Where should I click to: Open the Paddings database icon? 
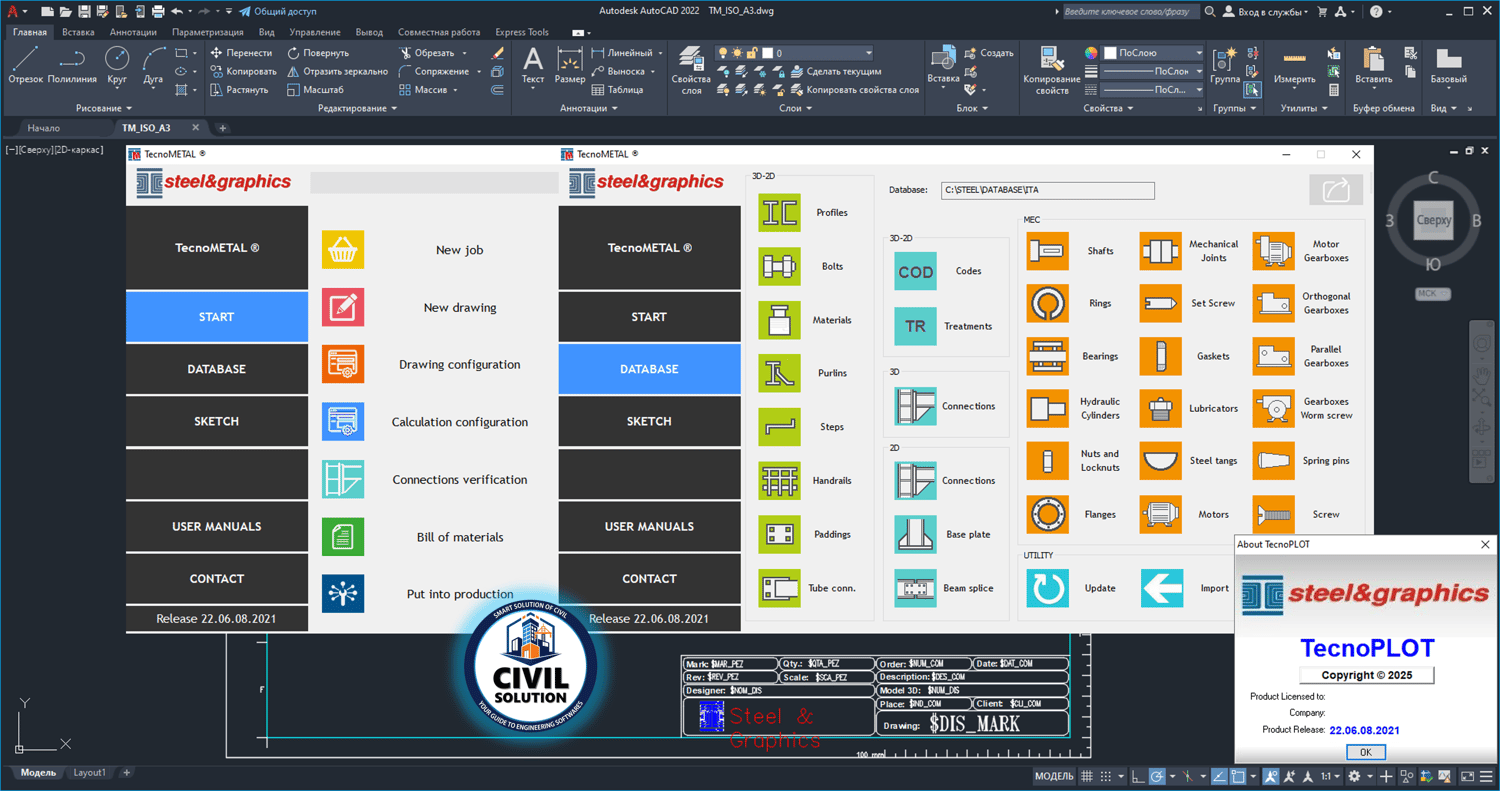tap(779, 534)
